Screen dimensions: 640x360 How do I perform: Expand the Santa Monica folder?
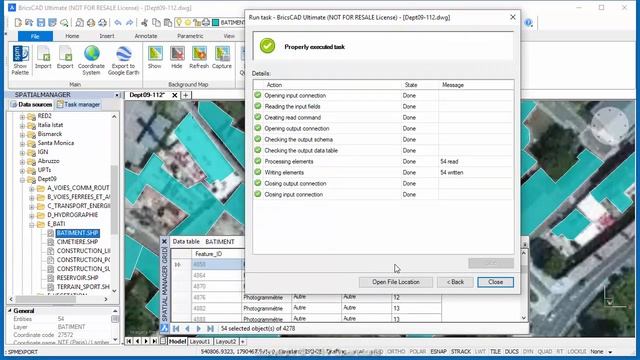click(22, 143)
